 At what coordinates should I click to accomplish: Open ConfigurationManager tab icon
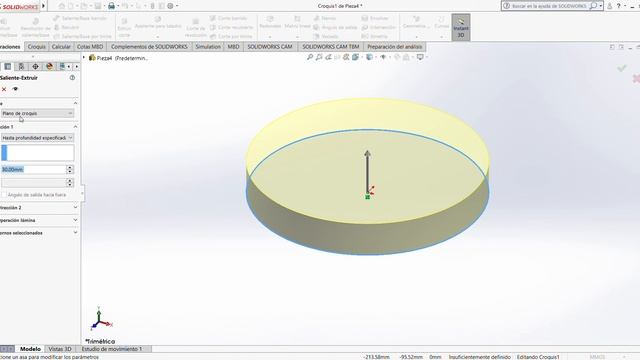21,67
